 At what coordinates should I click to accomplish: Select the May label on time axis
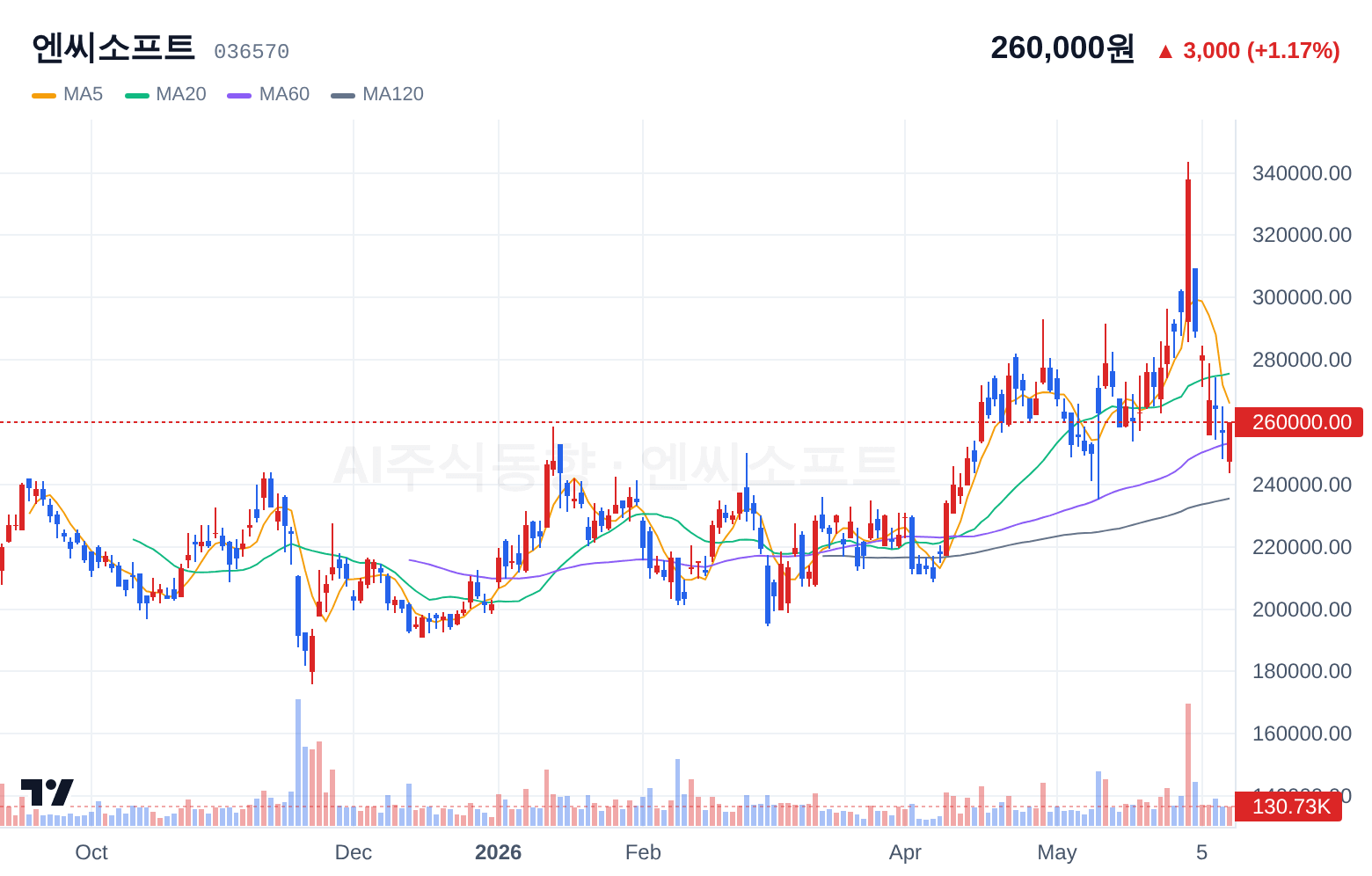(1057, 852)
